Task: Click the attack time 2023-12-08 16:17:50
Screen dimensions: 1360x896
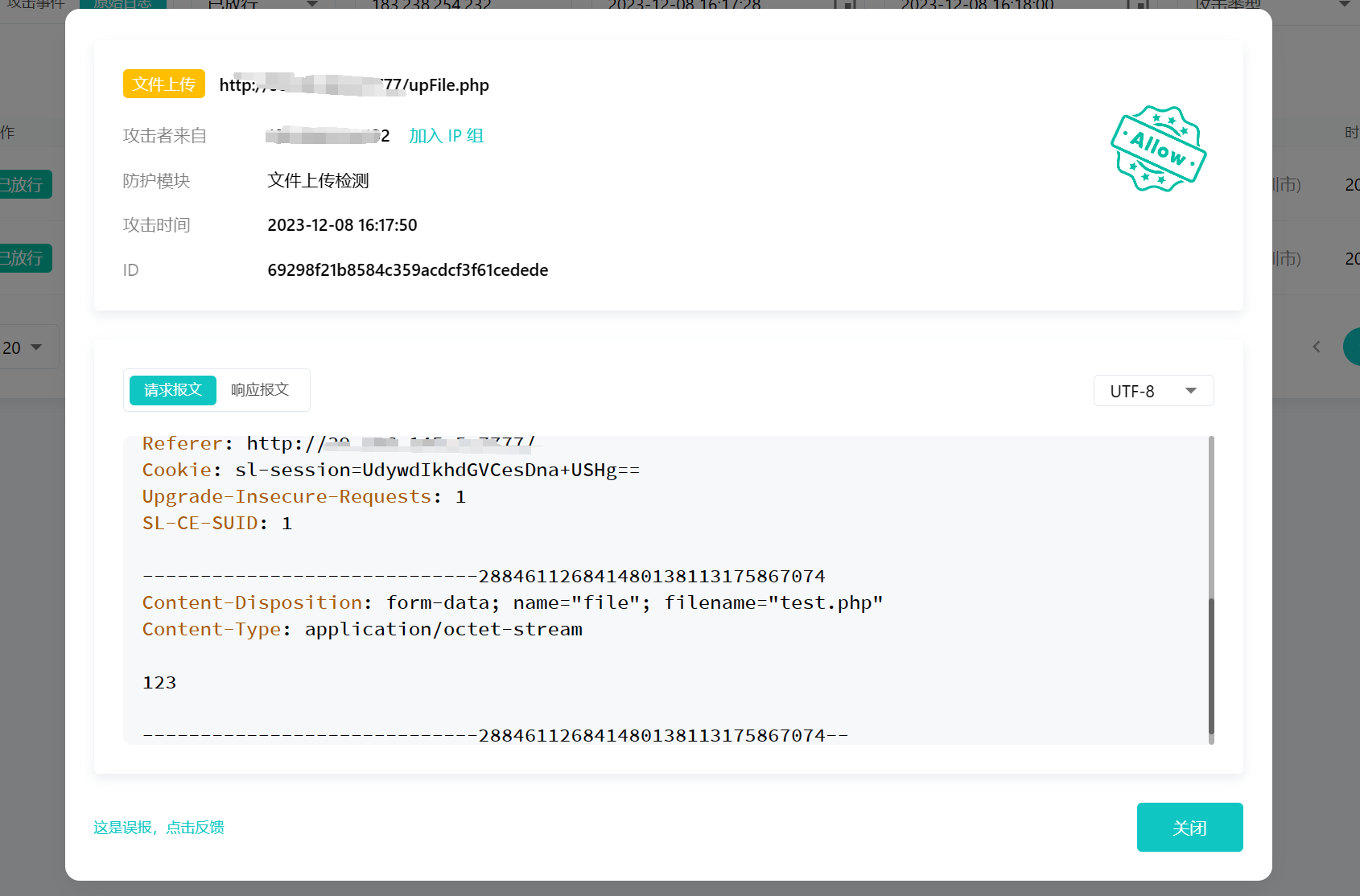Action: pyautogui.click(x=342, y=225)
